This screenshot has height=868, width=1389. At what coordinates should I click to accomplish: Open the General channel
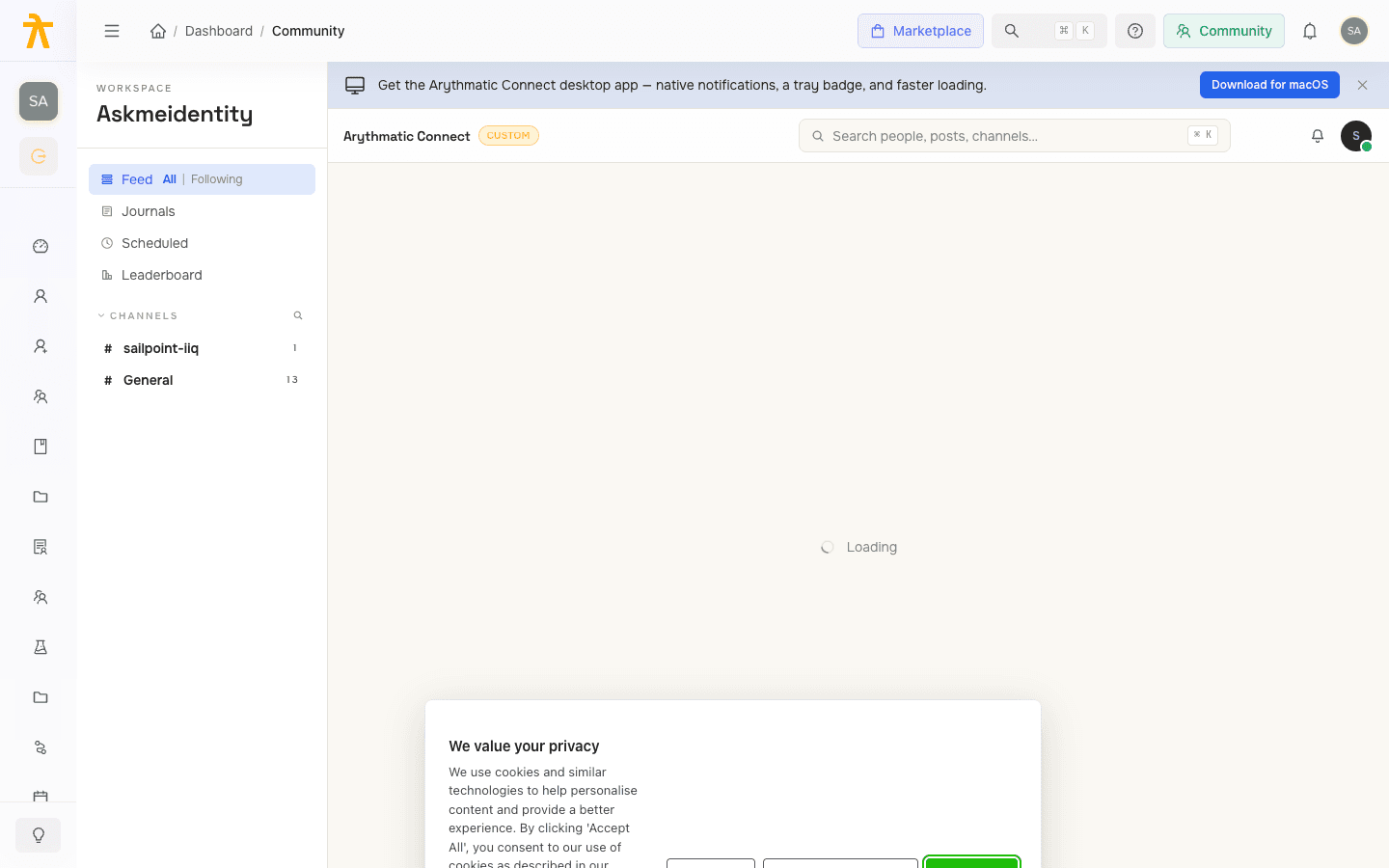202,380
